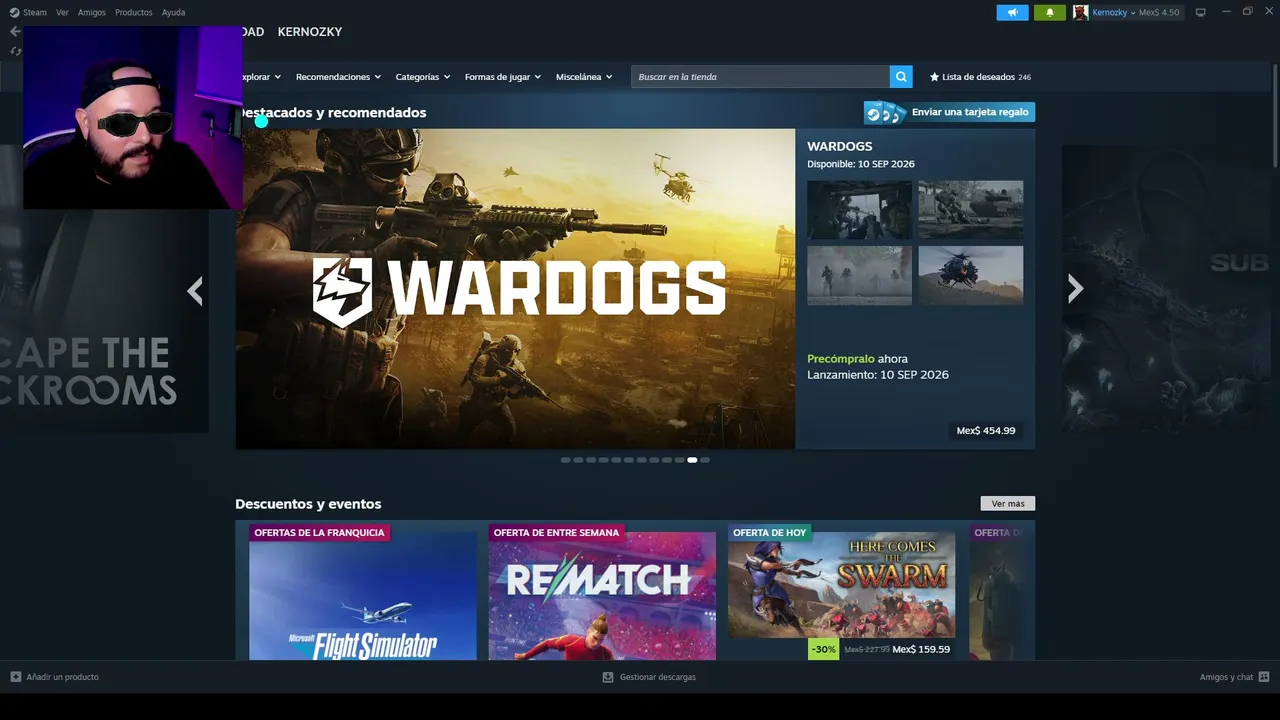Open the announcements megaphone button
Screen dimensions: 1280x720
1012,12
